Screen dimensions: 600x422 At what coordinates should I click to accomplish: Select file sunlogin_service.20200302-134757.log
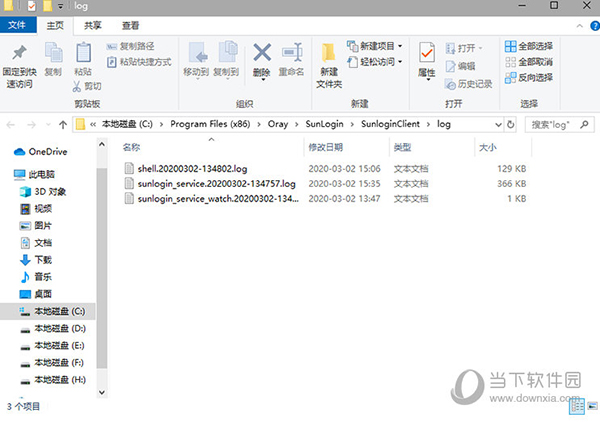point(217,184)
